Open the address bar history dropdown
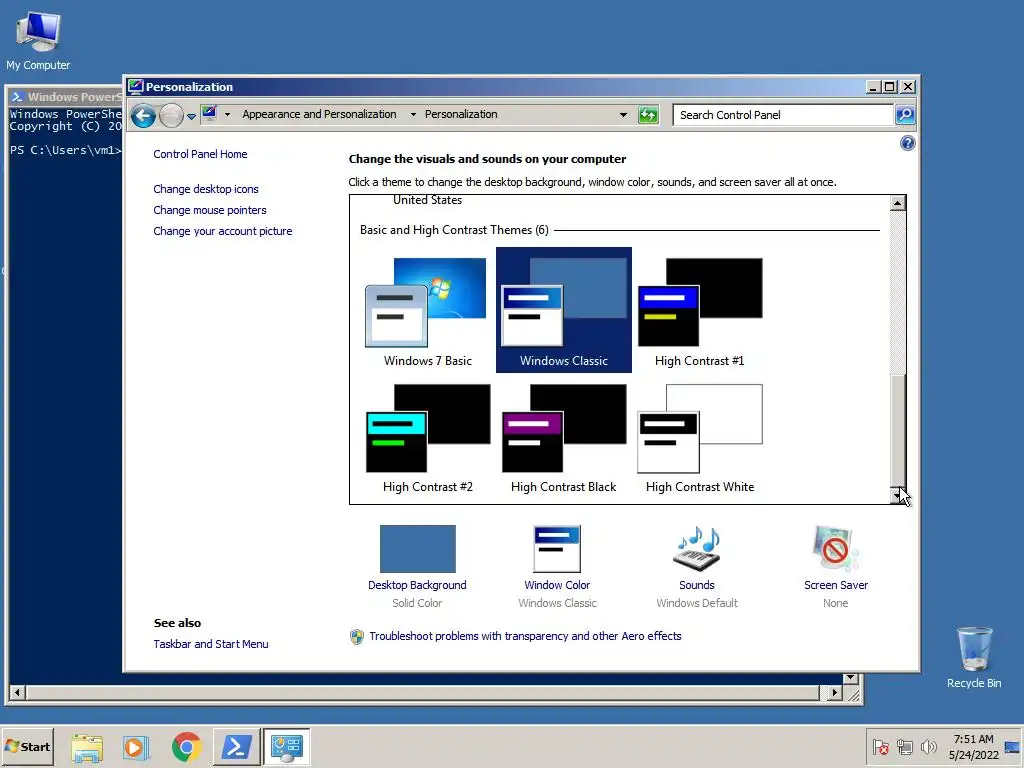This screenshot has width=1024, height=768. tap(623, 115)
